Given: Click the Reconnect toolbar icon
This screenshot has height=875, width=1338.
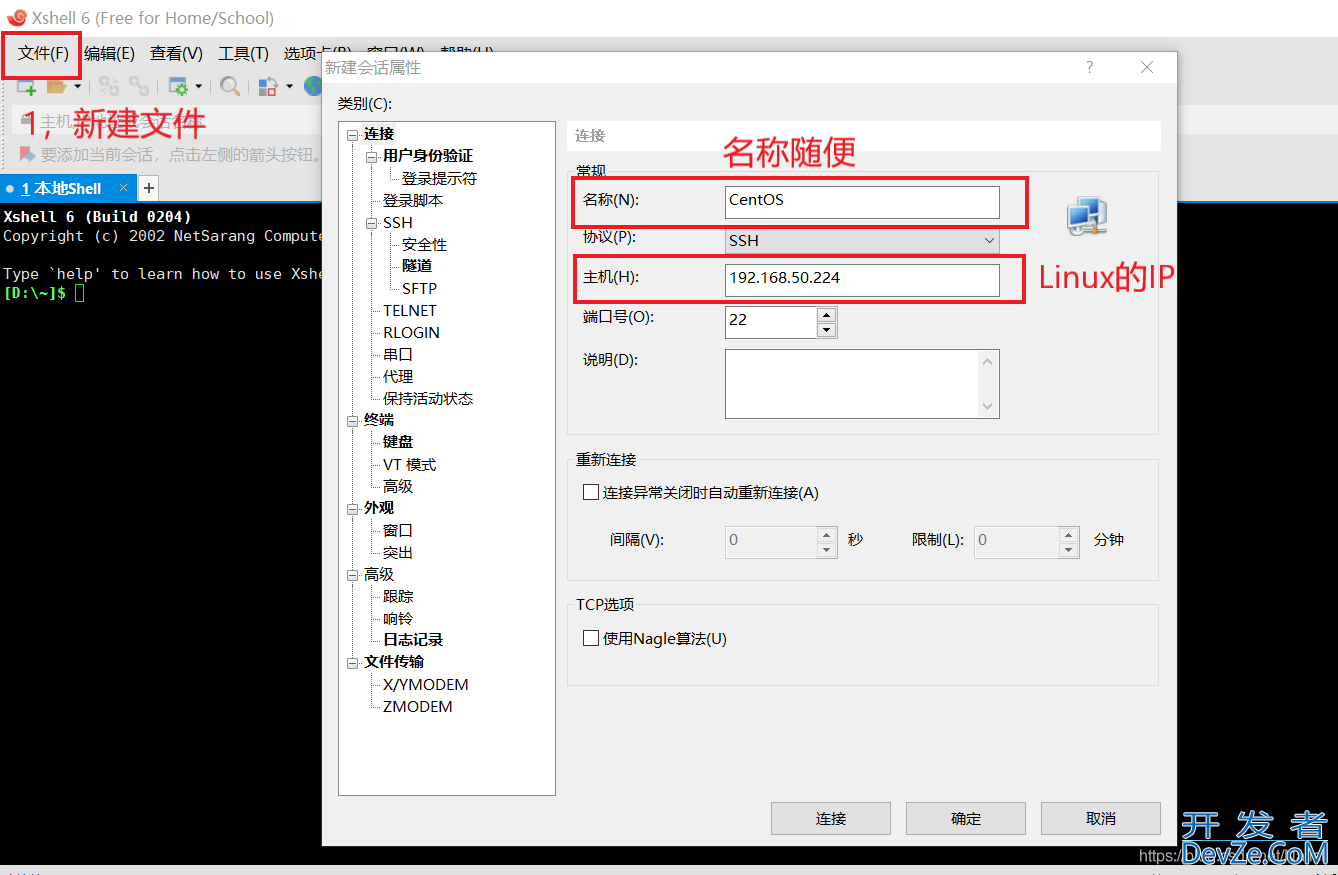Looking at the screenshot, I should (139, 87).
